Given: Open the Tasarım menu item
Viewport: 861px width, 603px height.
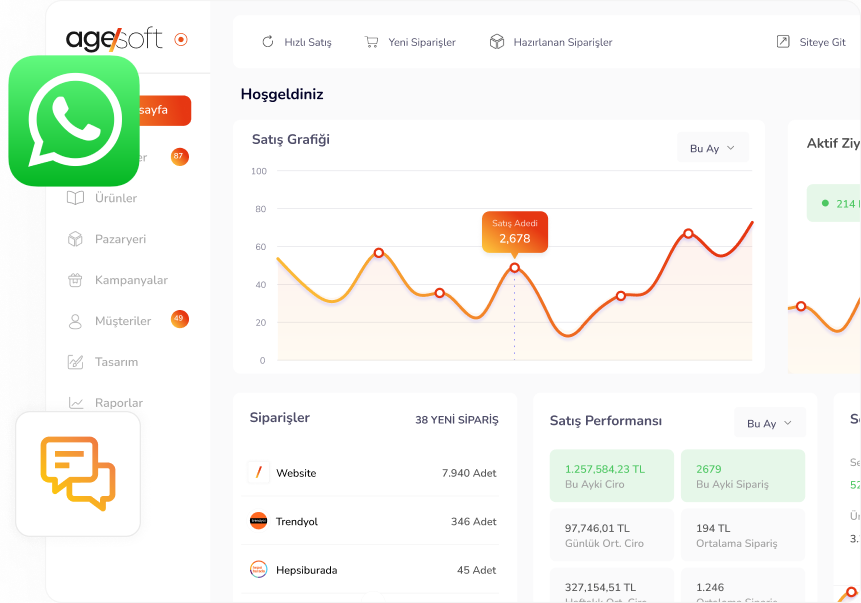Looking at the screenshot, I should 116,362.
